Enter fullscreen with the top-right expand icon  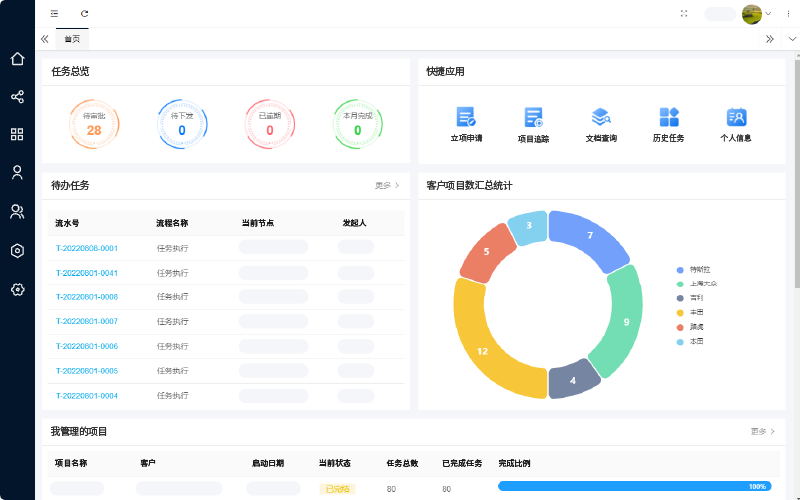click(684, 14)
